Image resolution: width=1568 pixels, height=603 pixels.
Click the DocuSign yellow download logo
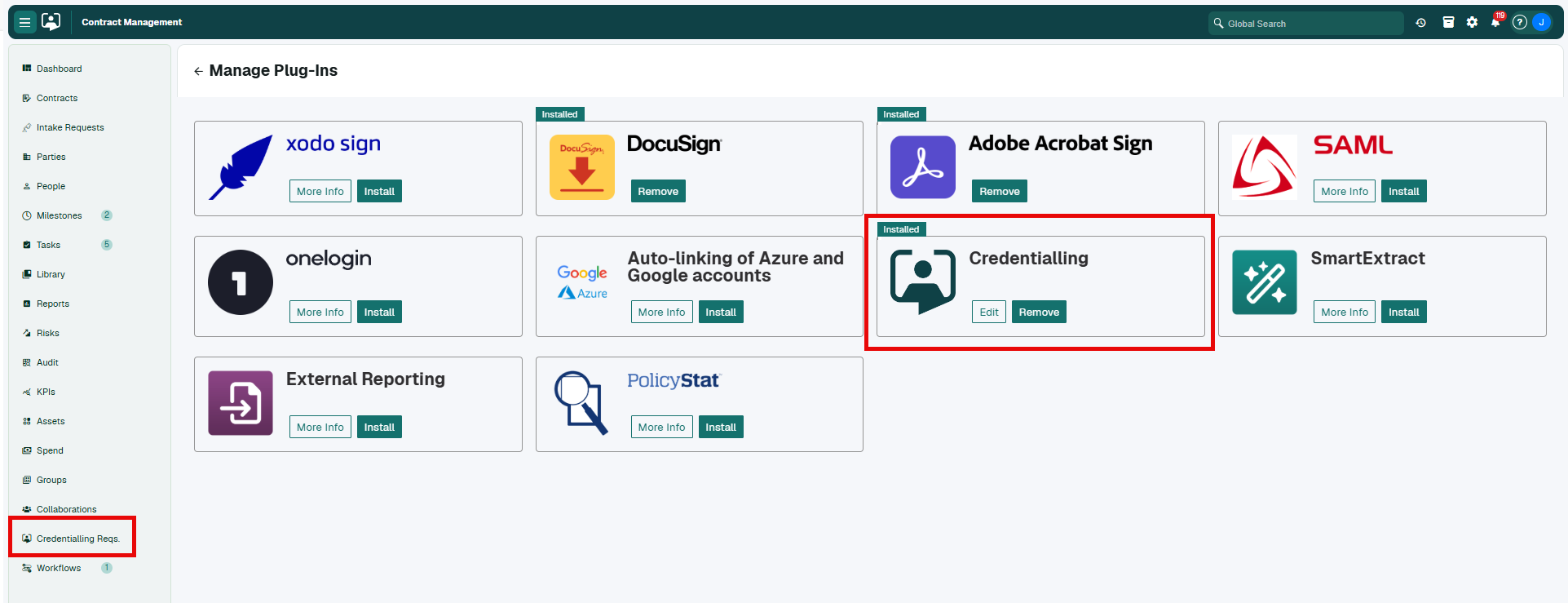(x=582, y=167)
